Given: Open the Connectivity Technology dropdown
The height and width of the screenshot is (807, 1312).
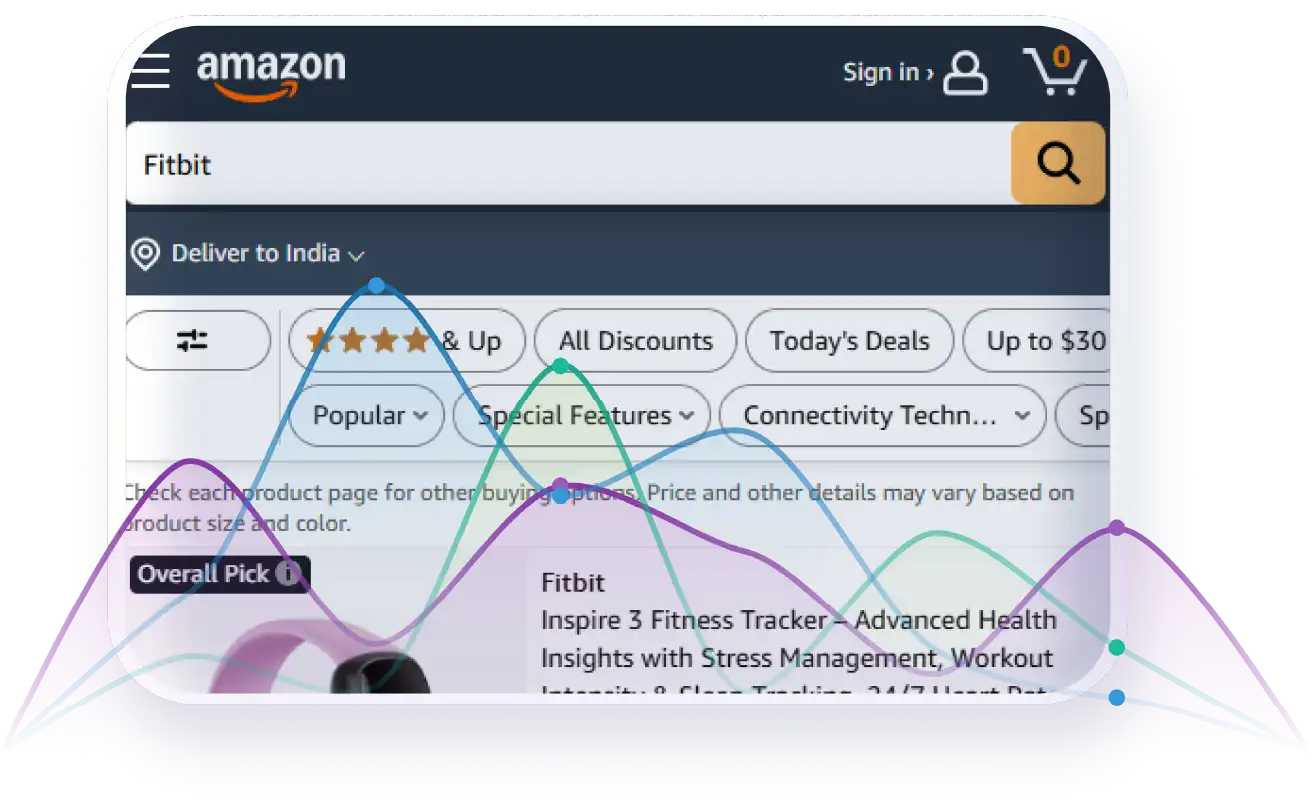Looking at the screenshot, I should 883,415.
